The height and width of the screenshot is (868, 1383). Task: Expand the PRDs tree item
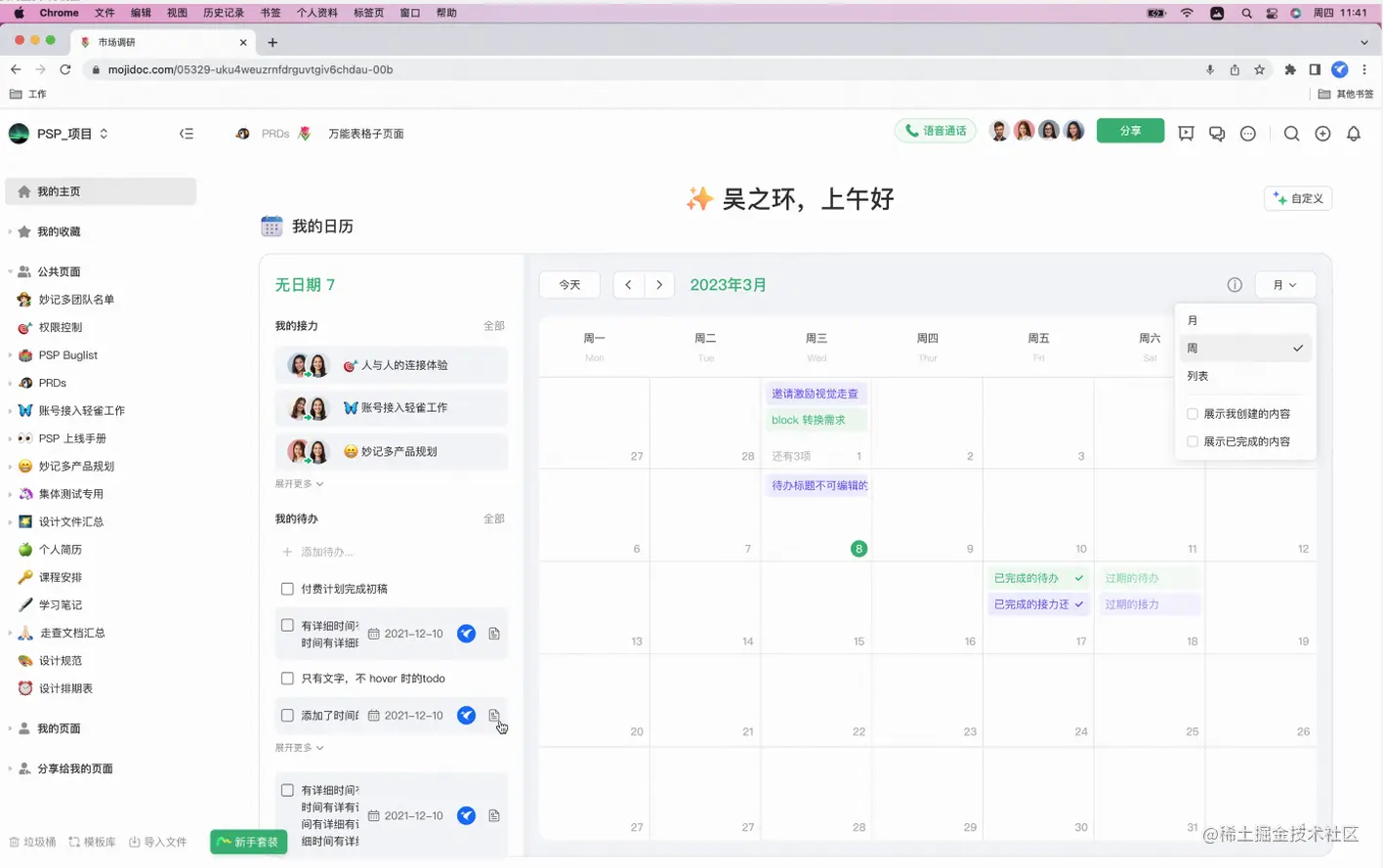click(10, 383)
